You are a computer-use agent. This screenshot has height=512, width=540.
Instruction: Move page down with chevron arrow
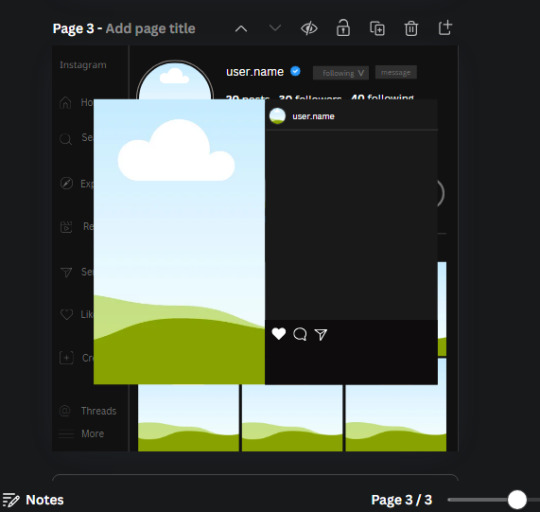click(275, 28)
